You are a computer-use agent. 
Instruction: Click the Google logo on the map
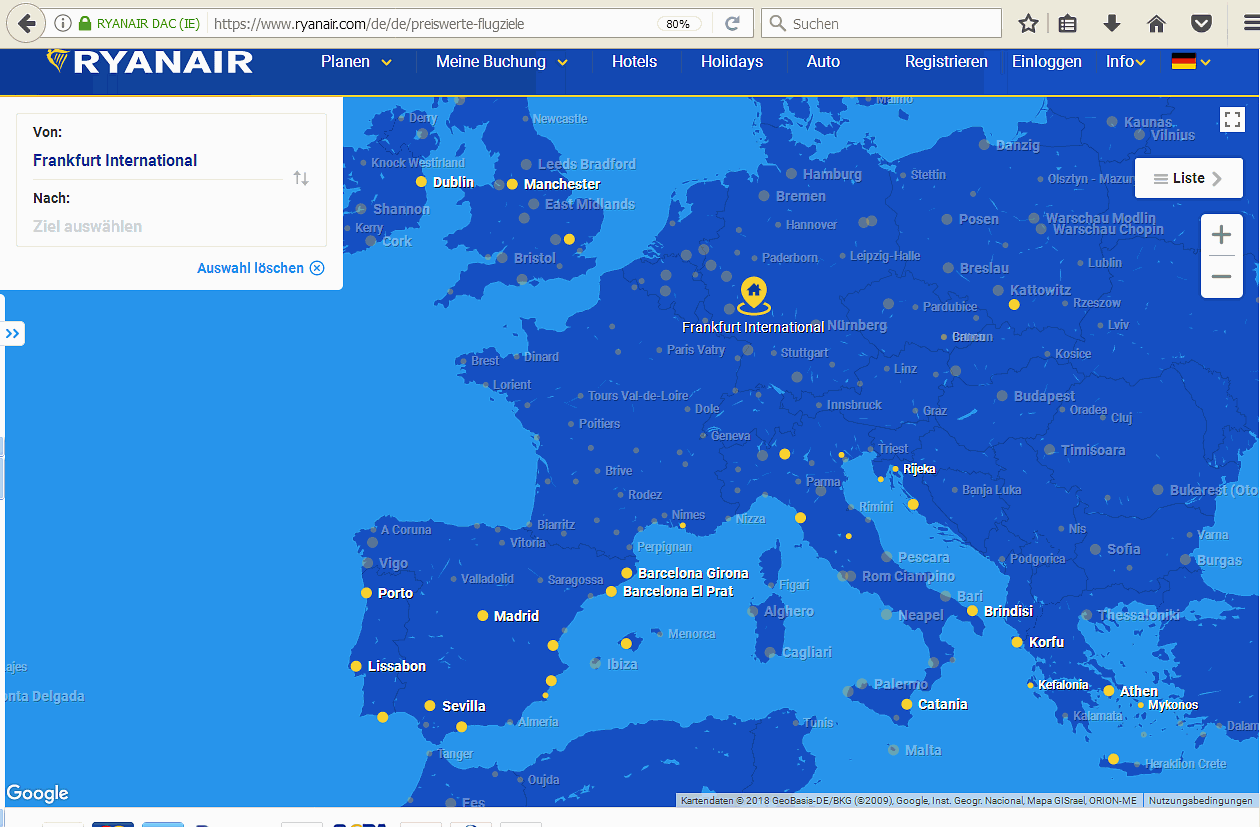pos(38,794)
